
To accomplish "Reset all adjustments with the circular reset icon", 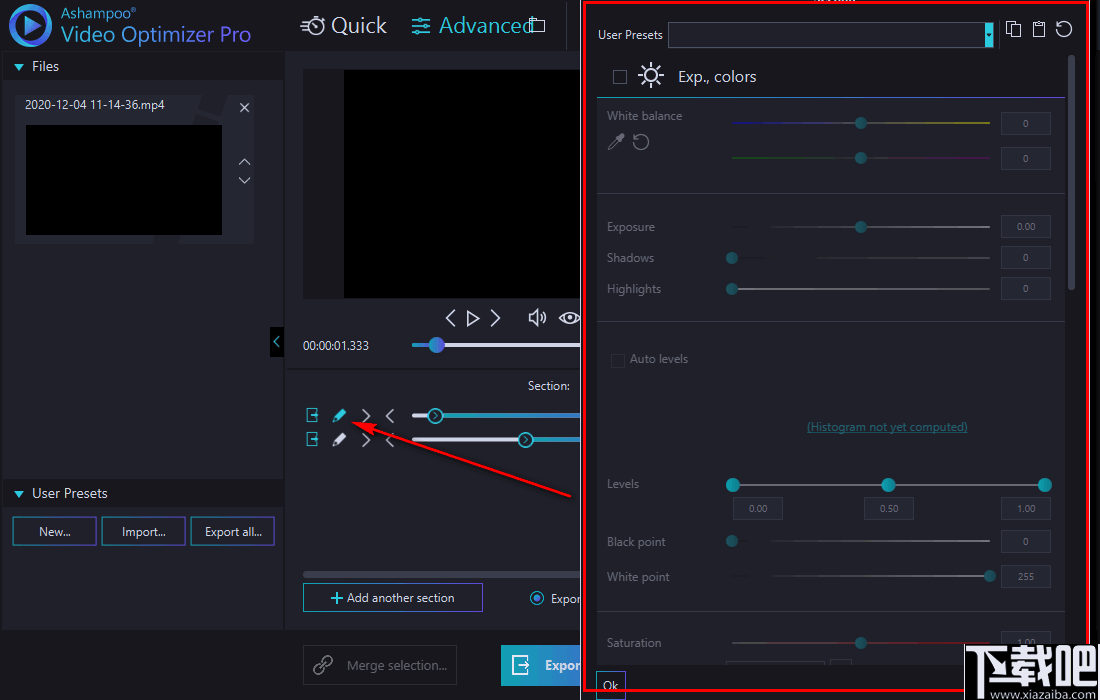I will [1063, 29].
